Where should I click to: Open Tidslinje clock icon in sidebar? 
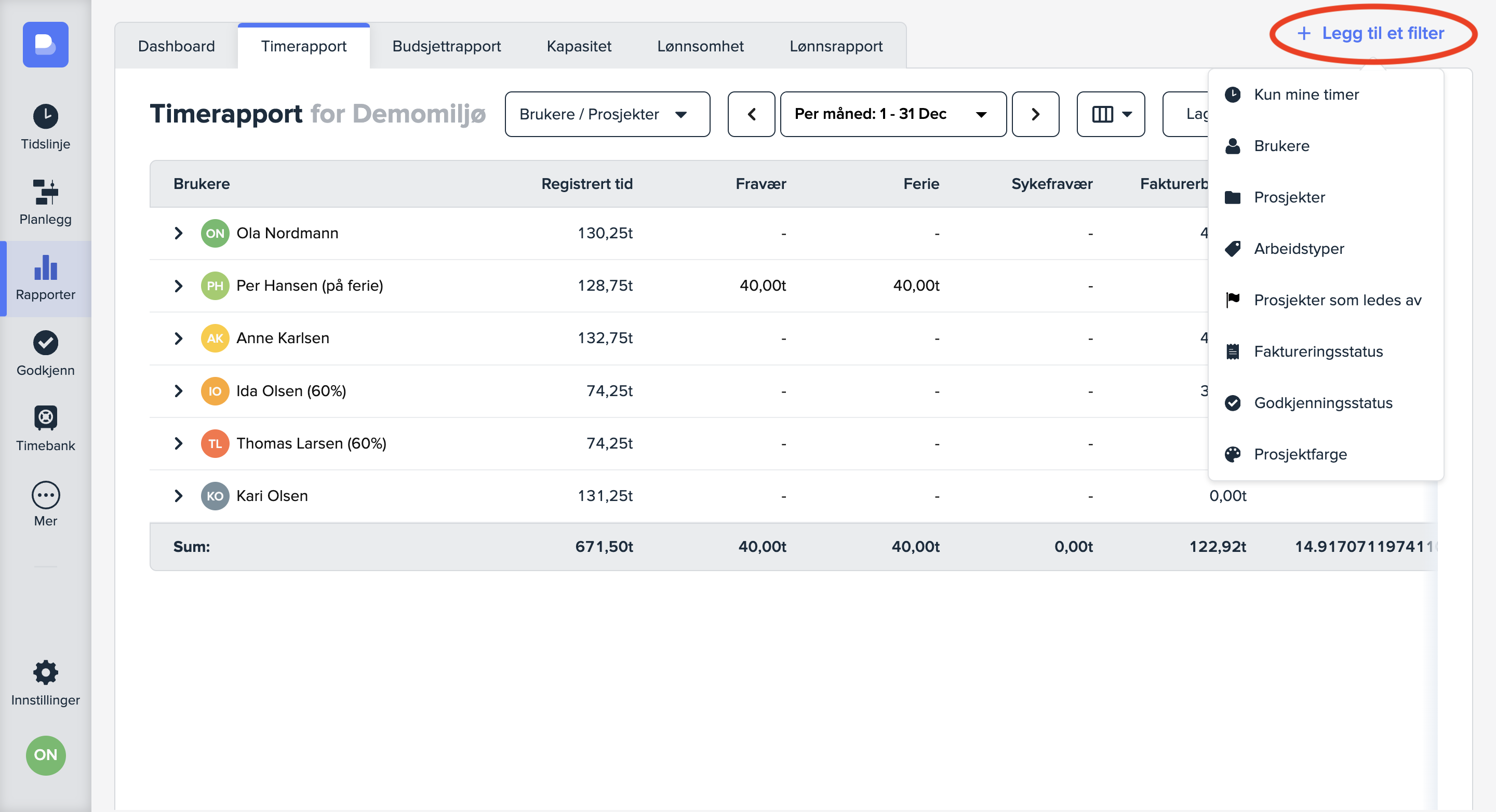(45, 116)
